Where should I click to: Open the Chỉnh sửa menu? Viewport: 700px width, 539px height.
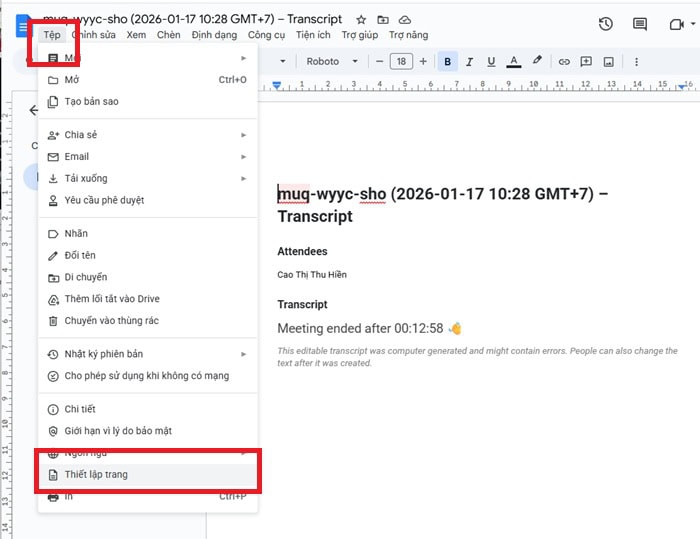pos(94,35)
